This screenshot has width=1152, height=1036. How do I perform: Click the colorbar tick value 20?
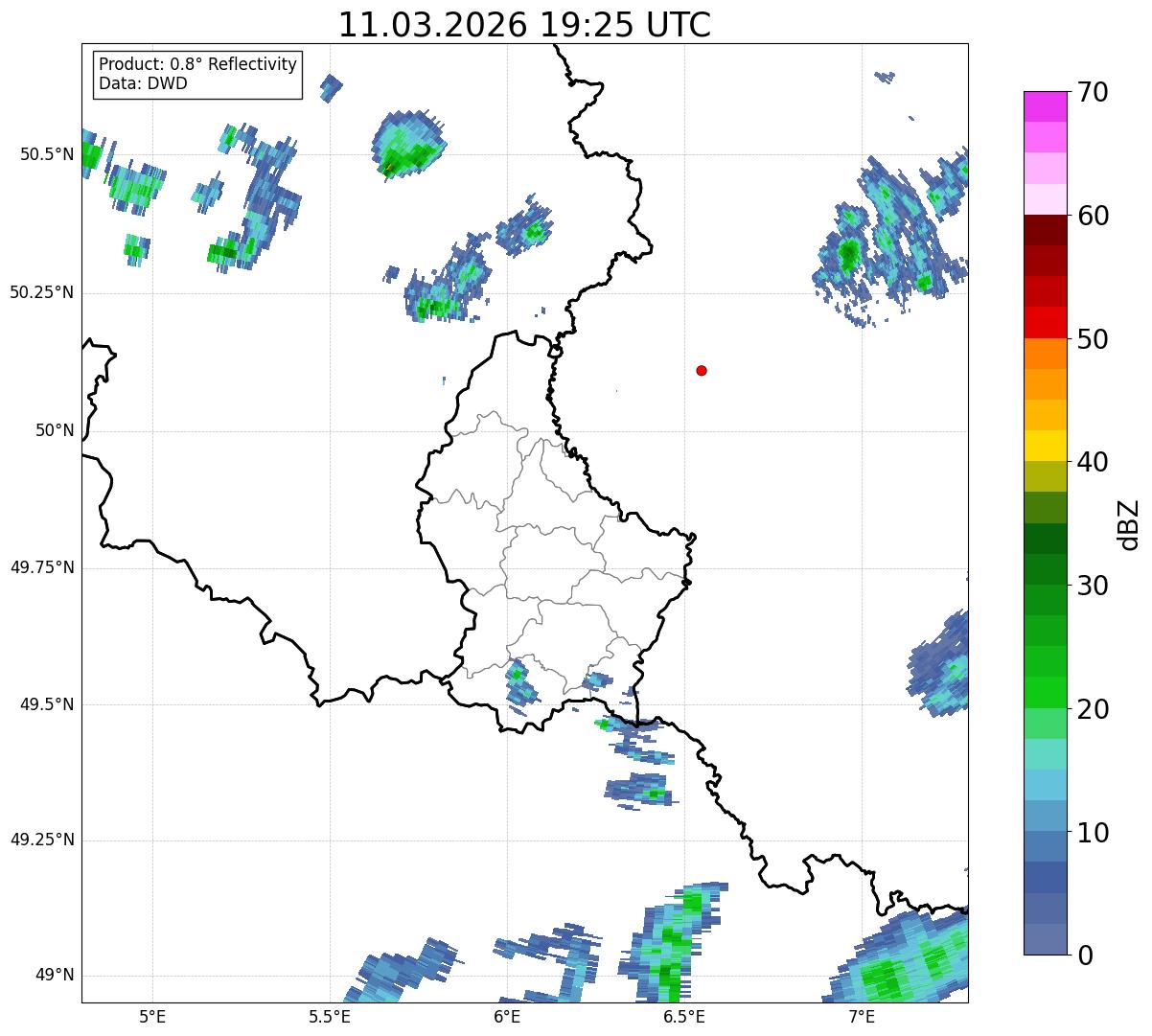[x=1093, y=709]
